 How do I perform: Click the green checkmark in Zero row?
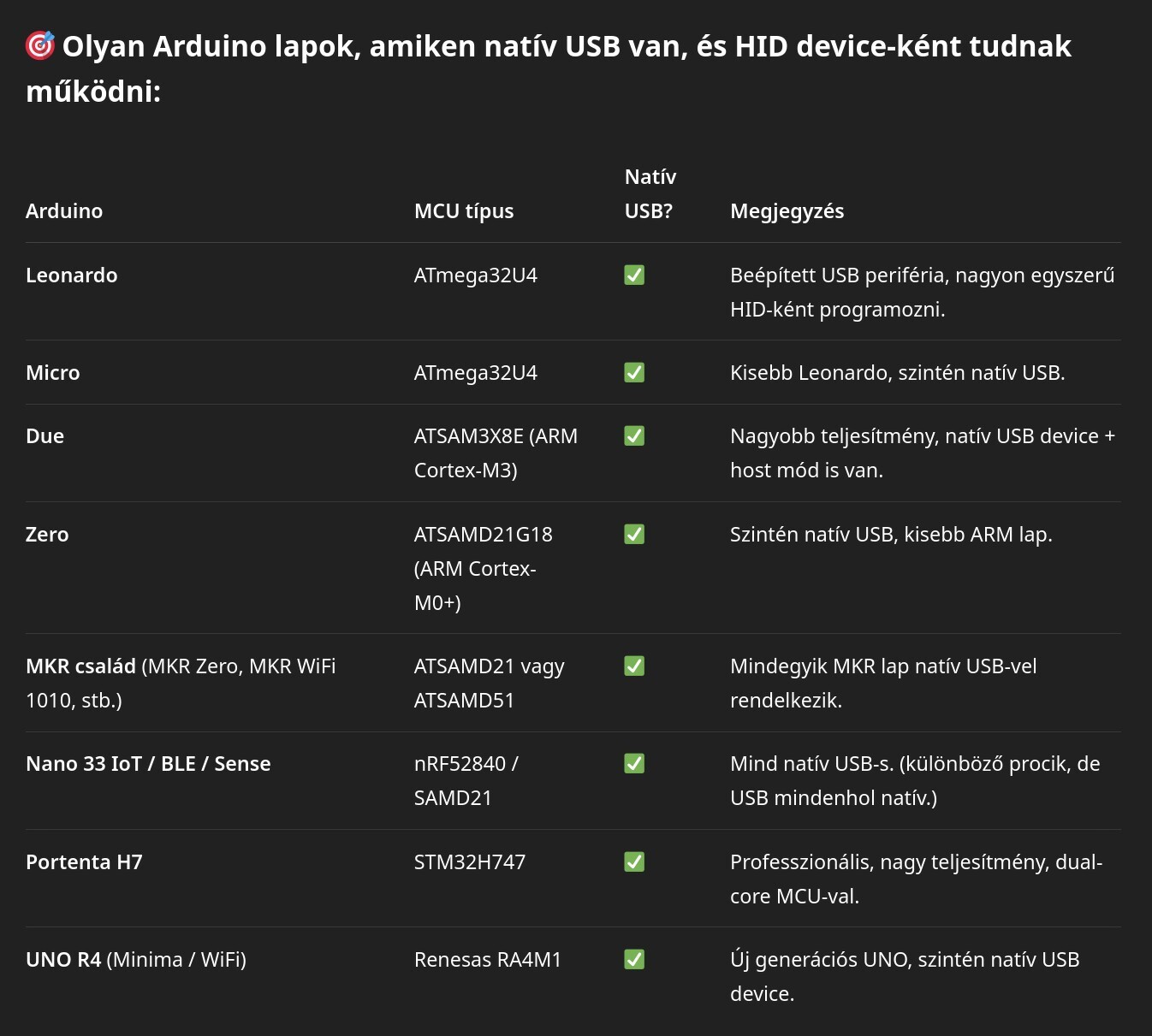pos(634,534)
